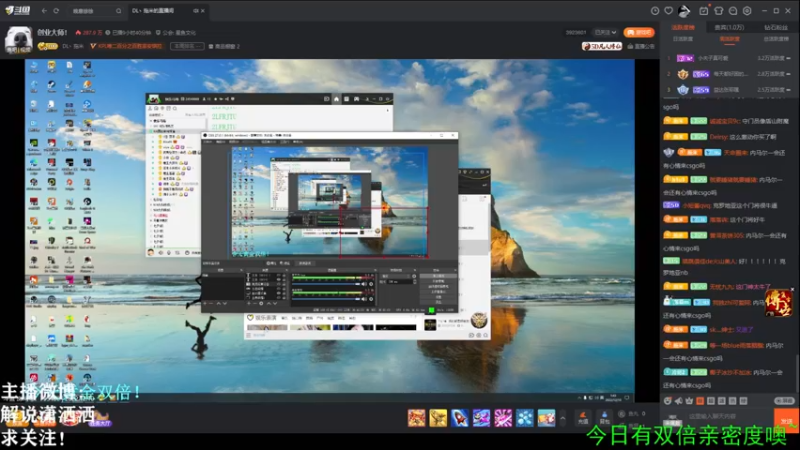
Task: Click the 3D凡人修仙 banner
Action: tap(602, 46)
